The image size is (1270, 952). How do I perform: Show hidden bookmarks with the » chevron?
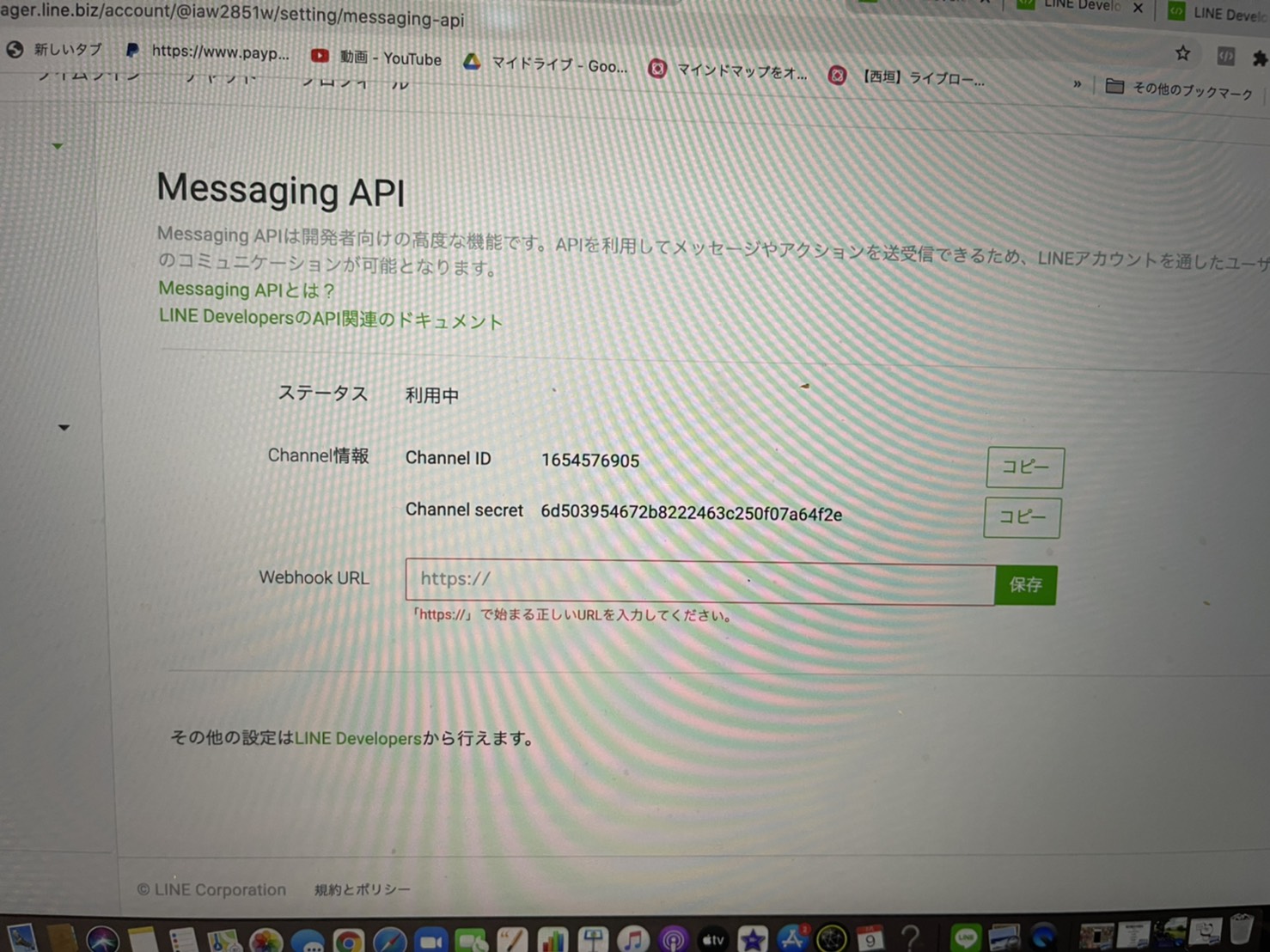click(1077, 83)
